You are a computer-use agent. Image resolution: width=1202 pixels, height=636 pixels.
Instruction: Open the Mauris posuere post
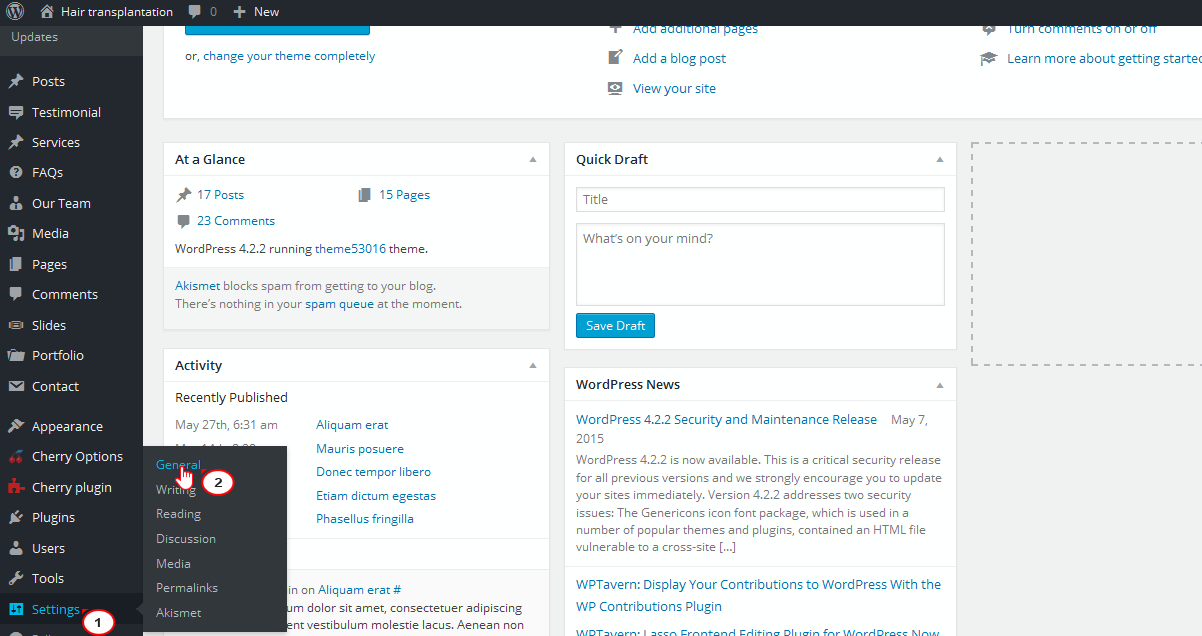click(x=360, y=449)
